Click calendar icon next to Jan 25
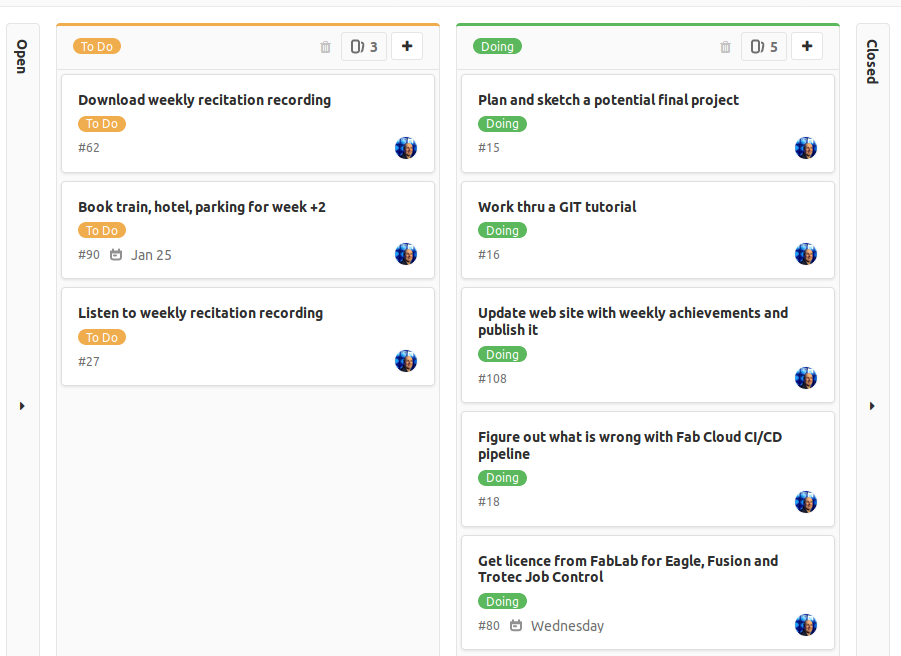 116,255
